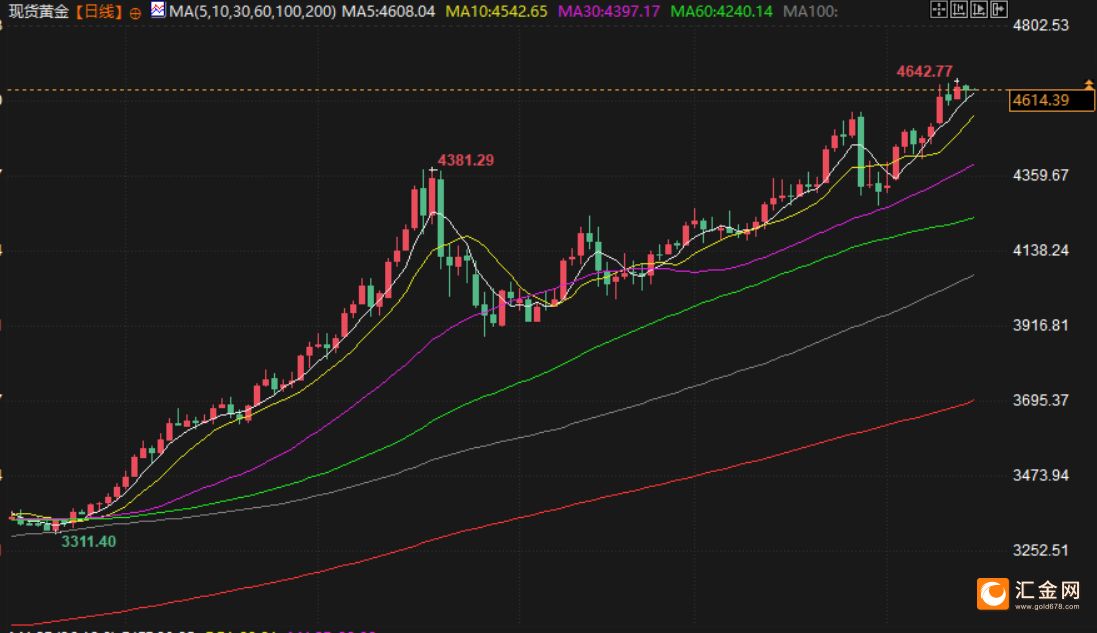Click the current price tag 4614.39
Viewport: 1097px width, 633px height.
1051,100
